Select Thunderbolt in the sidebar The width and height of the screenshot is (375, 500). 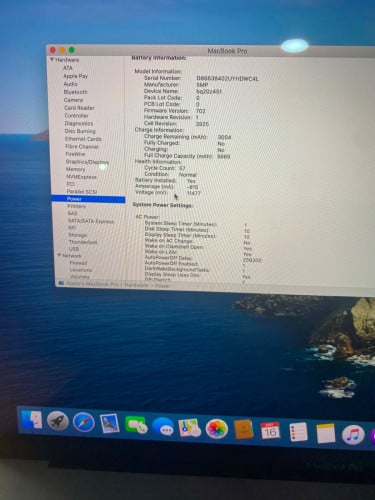[x=83, y=242]
